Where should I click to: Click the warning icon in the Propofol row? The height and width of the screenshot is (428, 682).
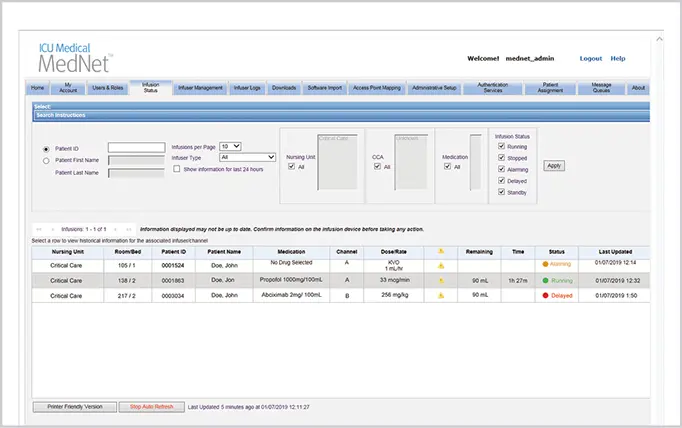(442, 281)
